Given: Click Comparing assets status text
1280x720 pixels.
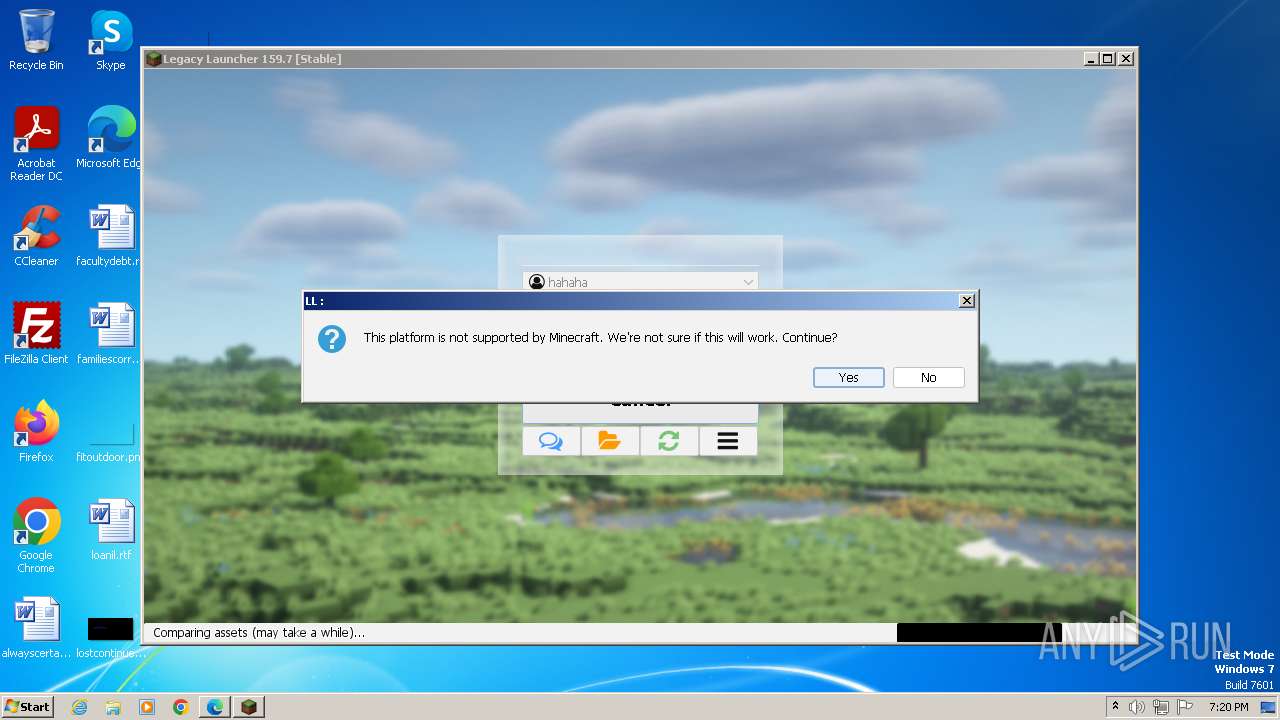Looking at the screenshot, I should pyautogui.click(x=259, y=632).
